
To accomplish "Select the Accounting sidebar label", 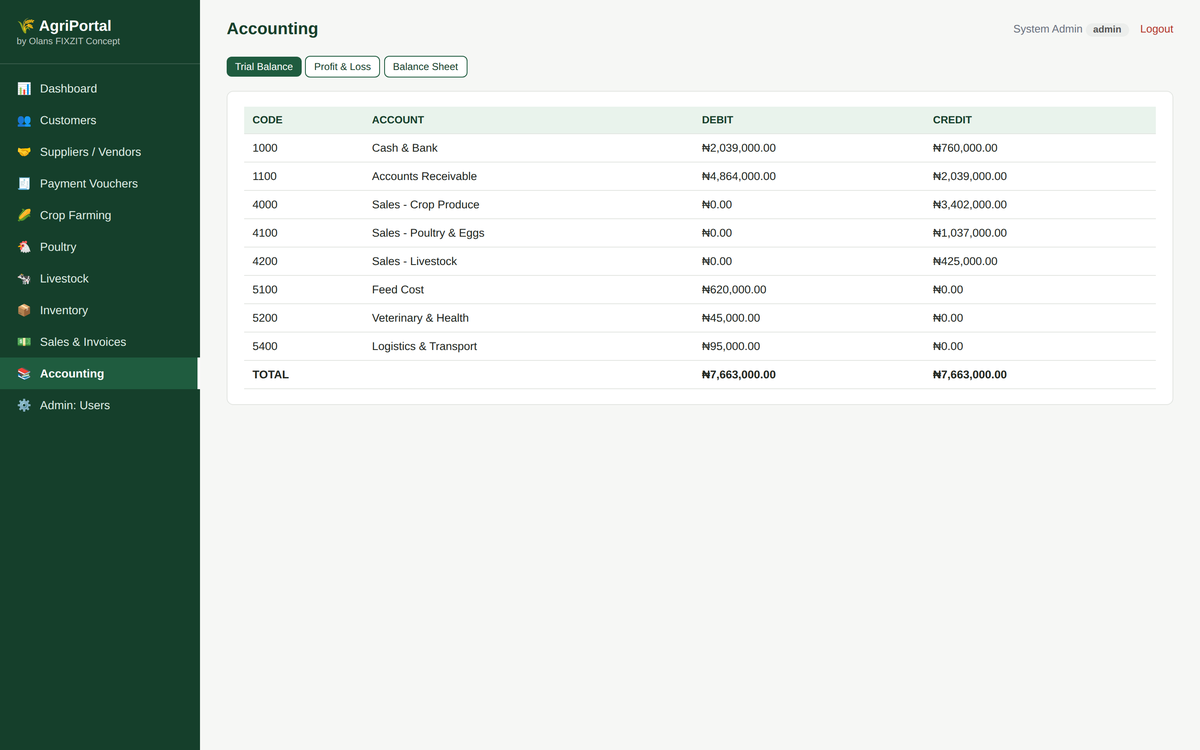I will (72, 374).
